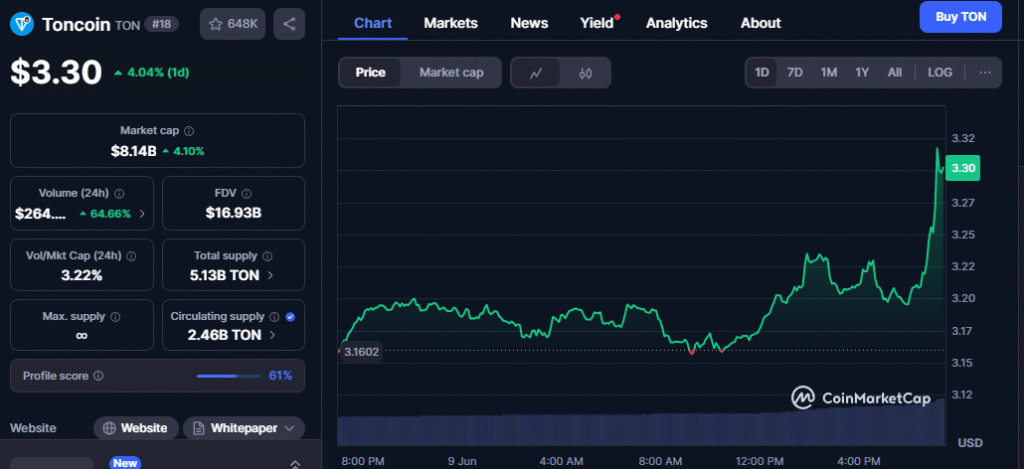
Task: Click the $16.93B FDV value
Action: tap(233, 213)
